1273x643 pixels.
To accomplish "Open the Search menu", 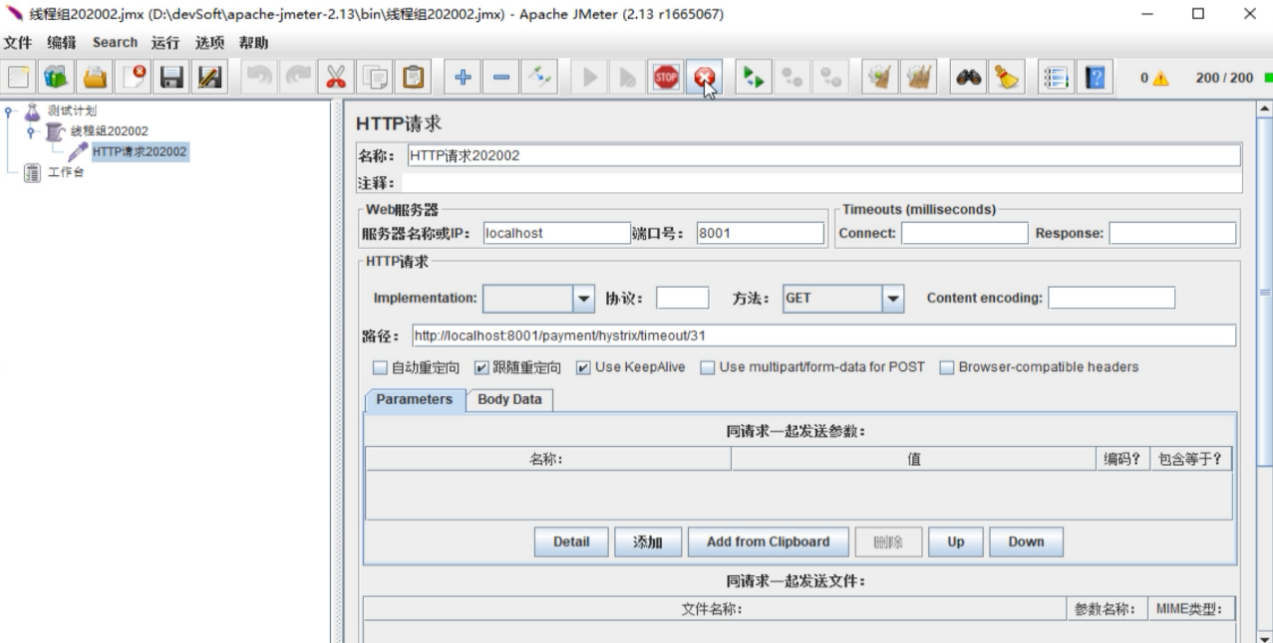I will tap(115, 43).
